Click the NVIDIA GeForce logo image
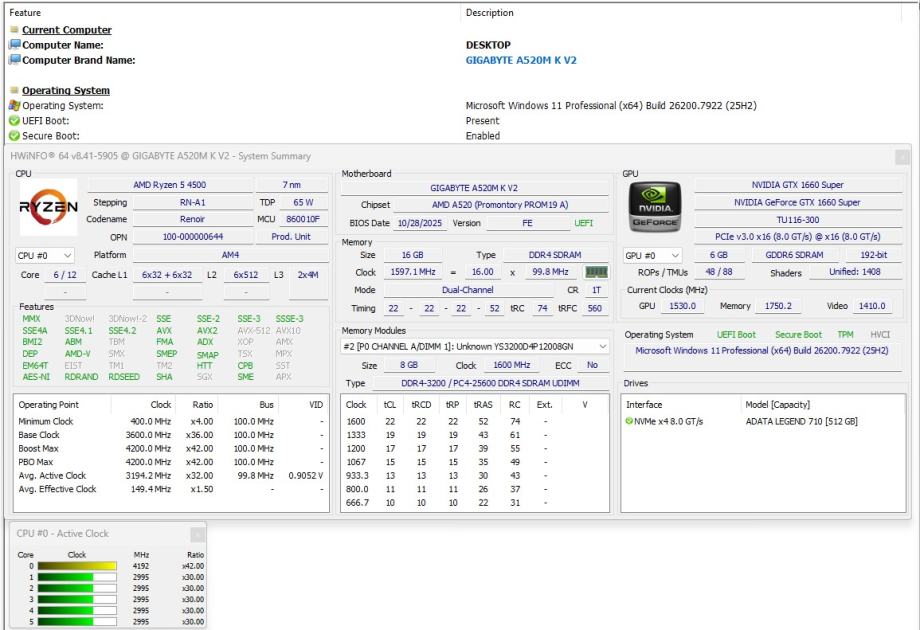Image resolution: width=920 pixels, height=630 pixels. pyautogui.click(x=654, y=205)
